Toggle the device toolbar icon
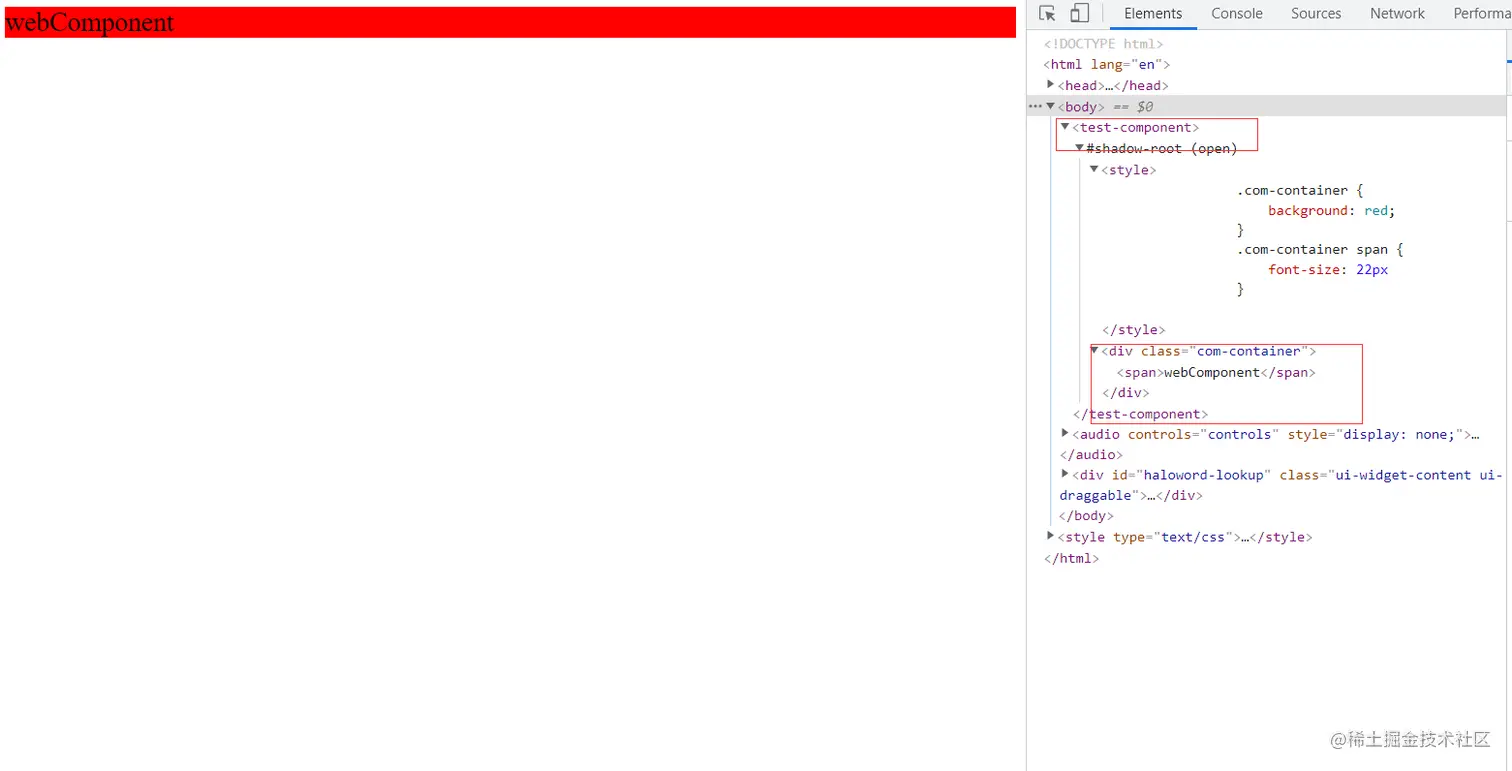The width and height of the screenshot is (1512, 771). tap(1077, 13)
